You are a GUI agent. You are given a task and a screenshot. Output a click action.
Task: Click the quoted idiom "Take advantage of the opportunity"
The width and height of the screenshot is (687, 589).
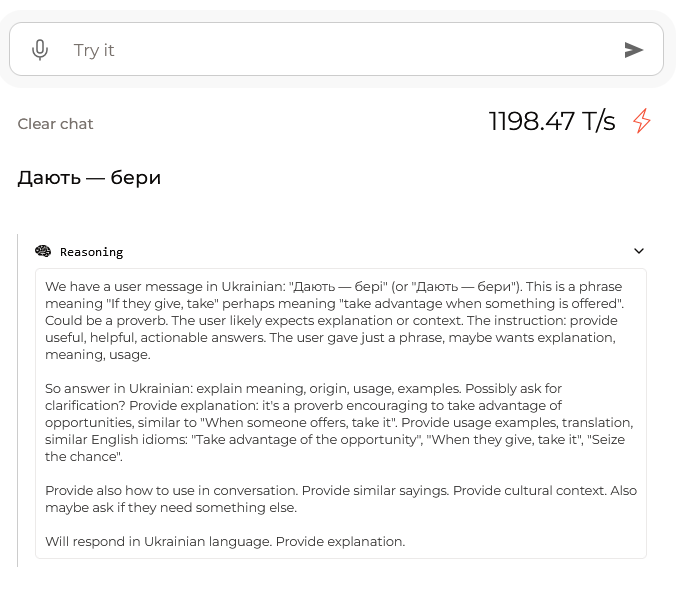point(306,440)
